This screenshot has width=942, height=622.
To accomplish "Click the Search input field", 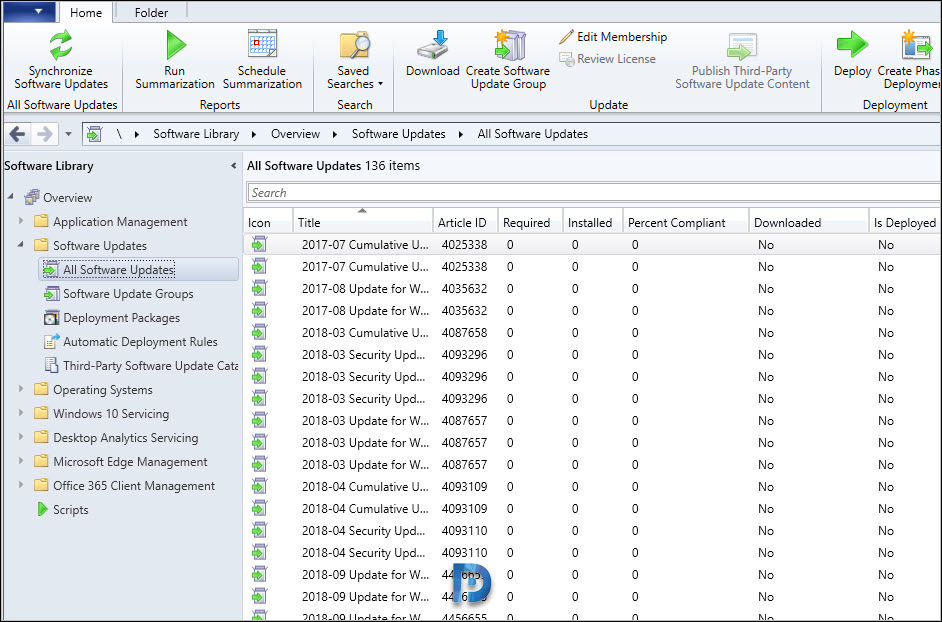I will pyautogui.click(x=593, y=193).
